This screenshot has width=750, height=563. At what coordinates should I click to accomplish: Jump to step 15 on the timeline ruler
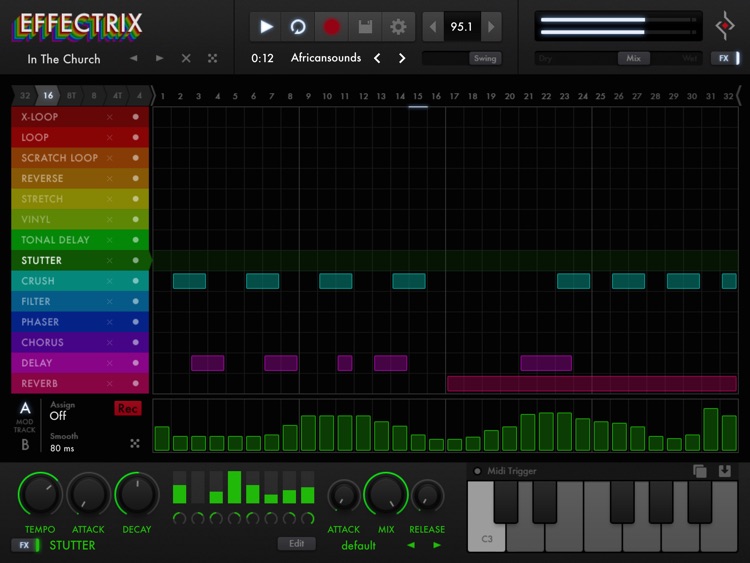click(x=418, y=96)
